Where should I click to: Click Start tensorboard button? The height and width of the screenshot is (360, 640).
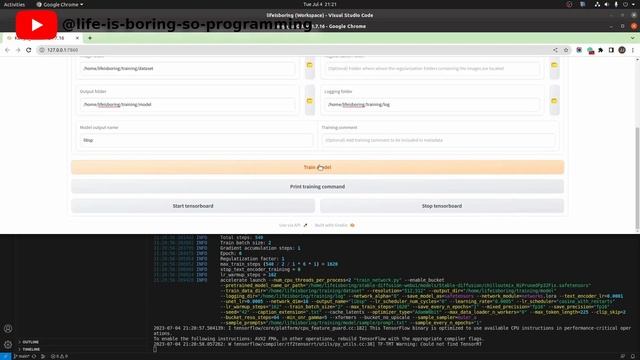pyautogui.click(x=193, y=206)
